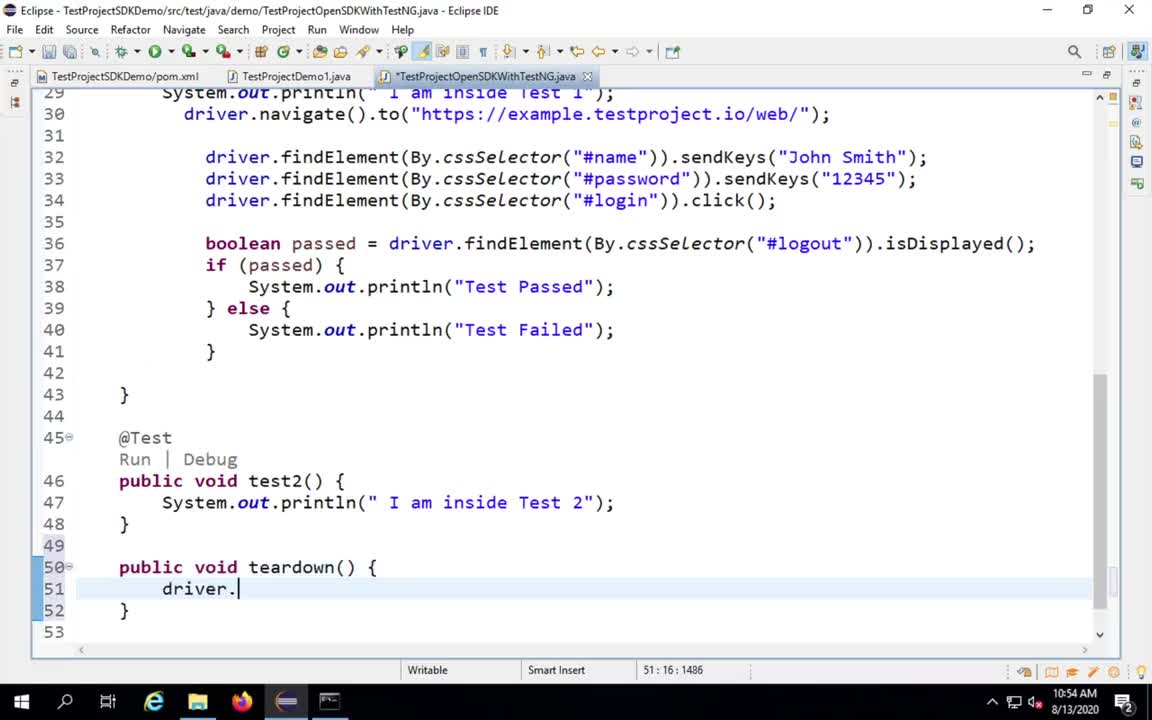Click the Open Perspective icon
The image size is (1152, 720).
click(x=1109, y=51)
